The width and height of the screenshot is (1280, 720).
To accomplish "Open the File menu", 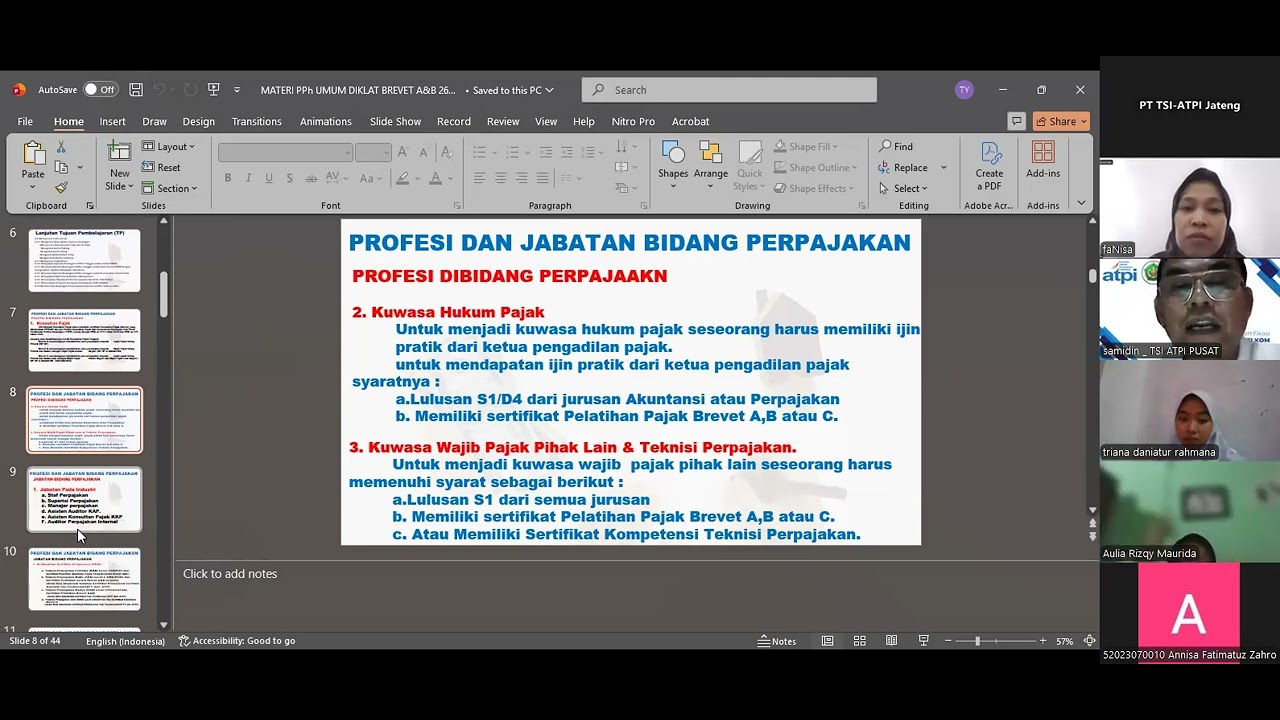I will click(x=25, y=121).
